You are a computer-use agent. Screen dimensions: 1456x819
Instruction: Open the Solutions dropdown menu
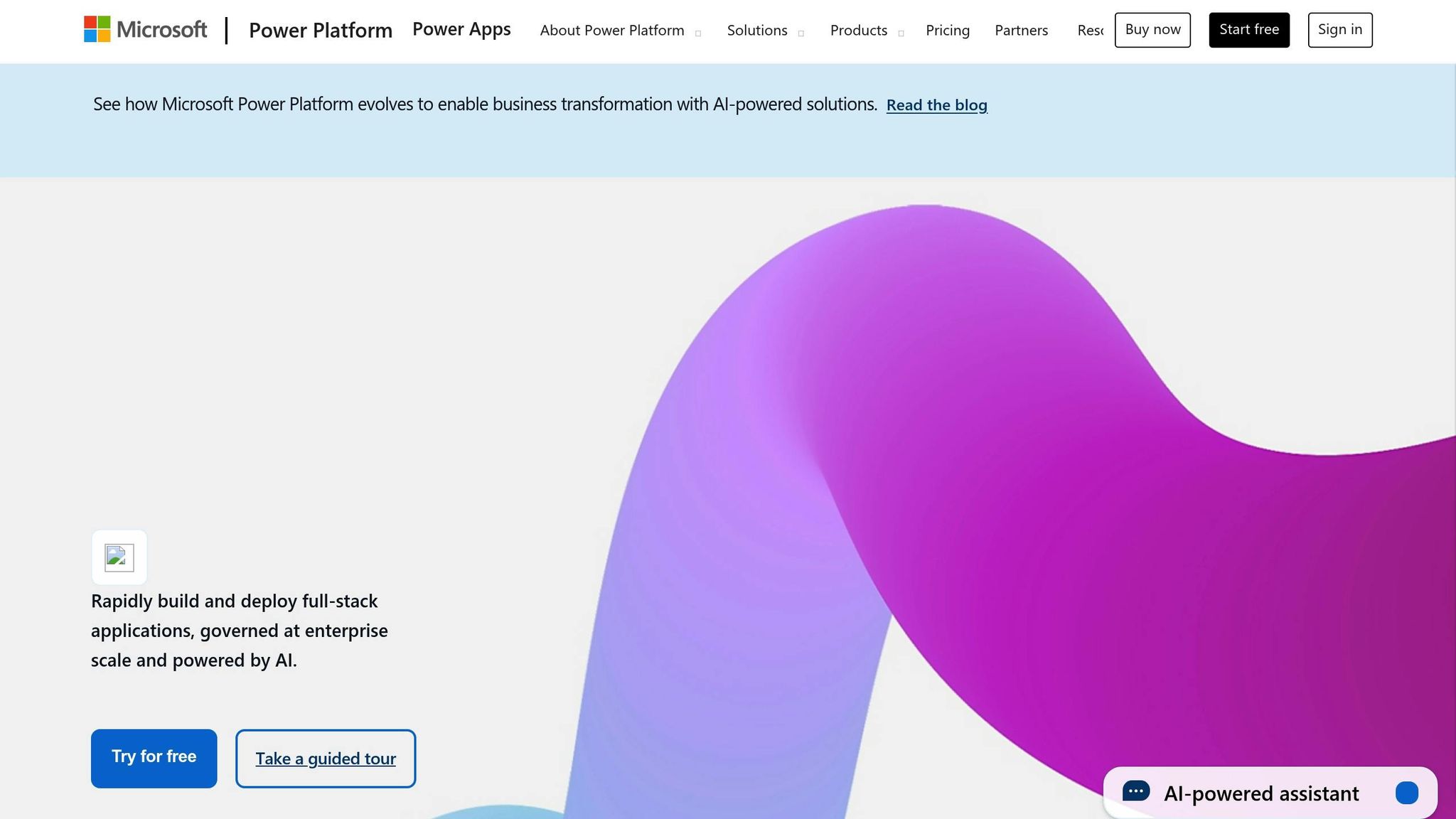click(x=757, y=31)
